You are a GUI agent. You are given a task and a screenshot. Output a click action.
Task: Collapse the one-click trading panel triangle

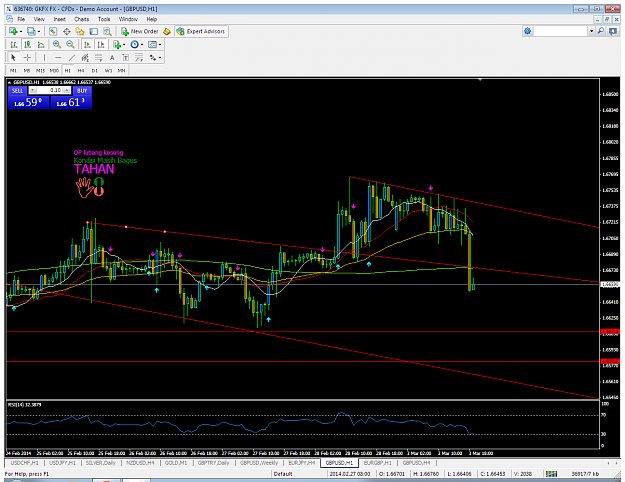(x=10, y=83)
